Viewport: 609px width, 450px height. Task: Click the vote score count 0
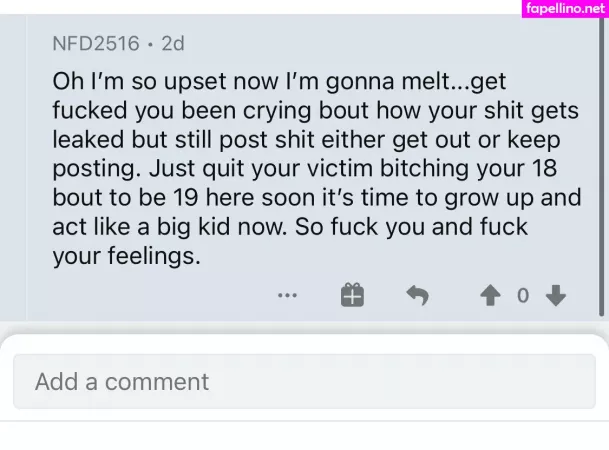pos(523,295)
